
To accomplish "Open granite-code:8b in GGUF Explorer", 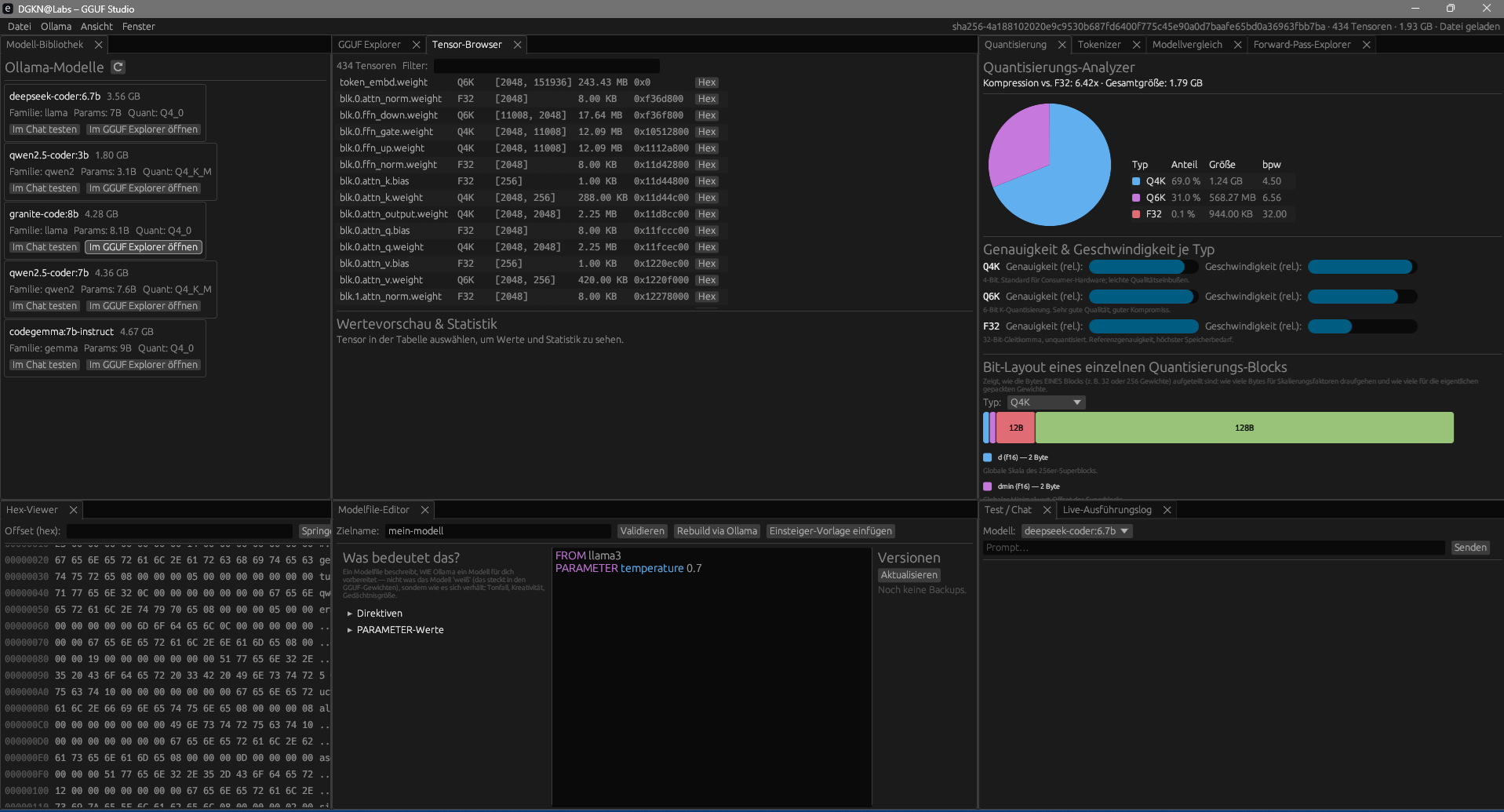I will click(144, 247).
